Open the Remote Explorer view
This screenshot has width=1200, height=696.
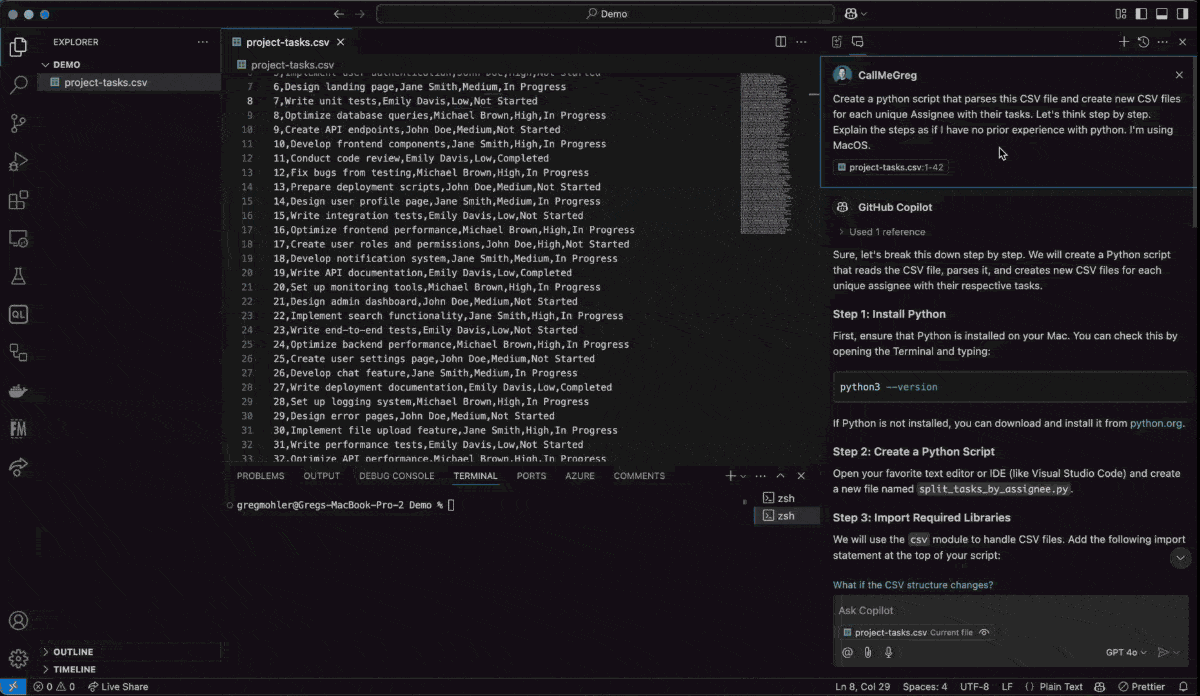[x=18, y=238]
